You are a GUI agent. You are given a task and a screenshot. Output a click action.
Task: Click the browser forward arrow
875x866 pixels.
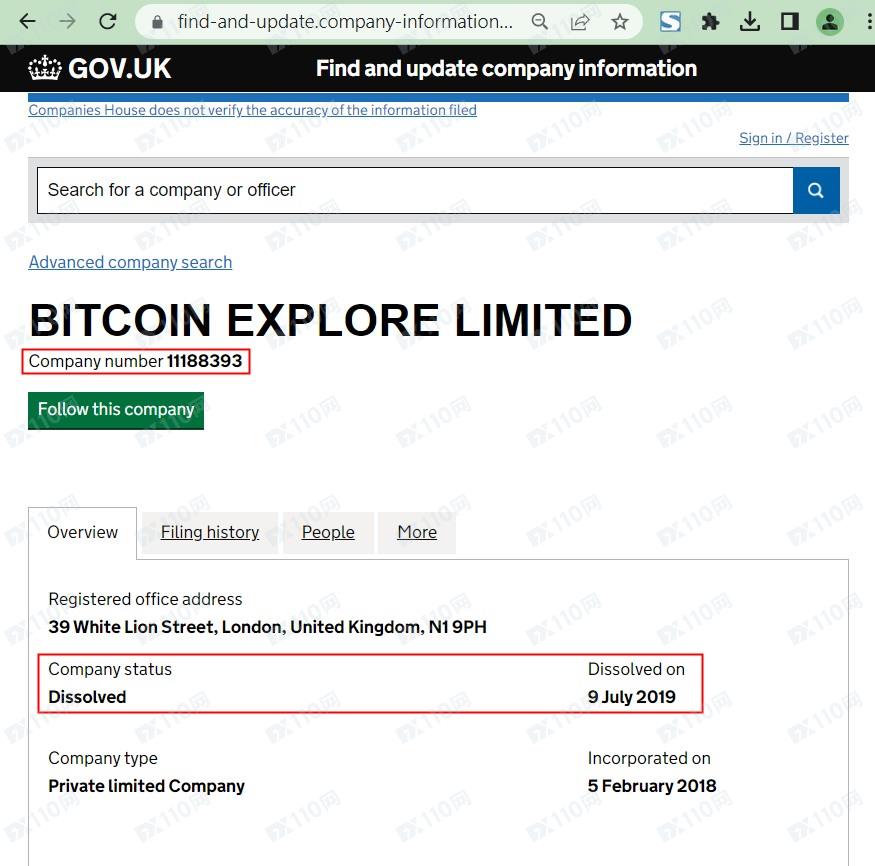point(67,21)
